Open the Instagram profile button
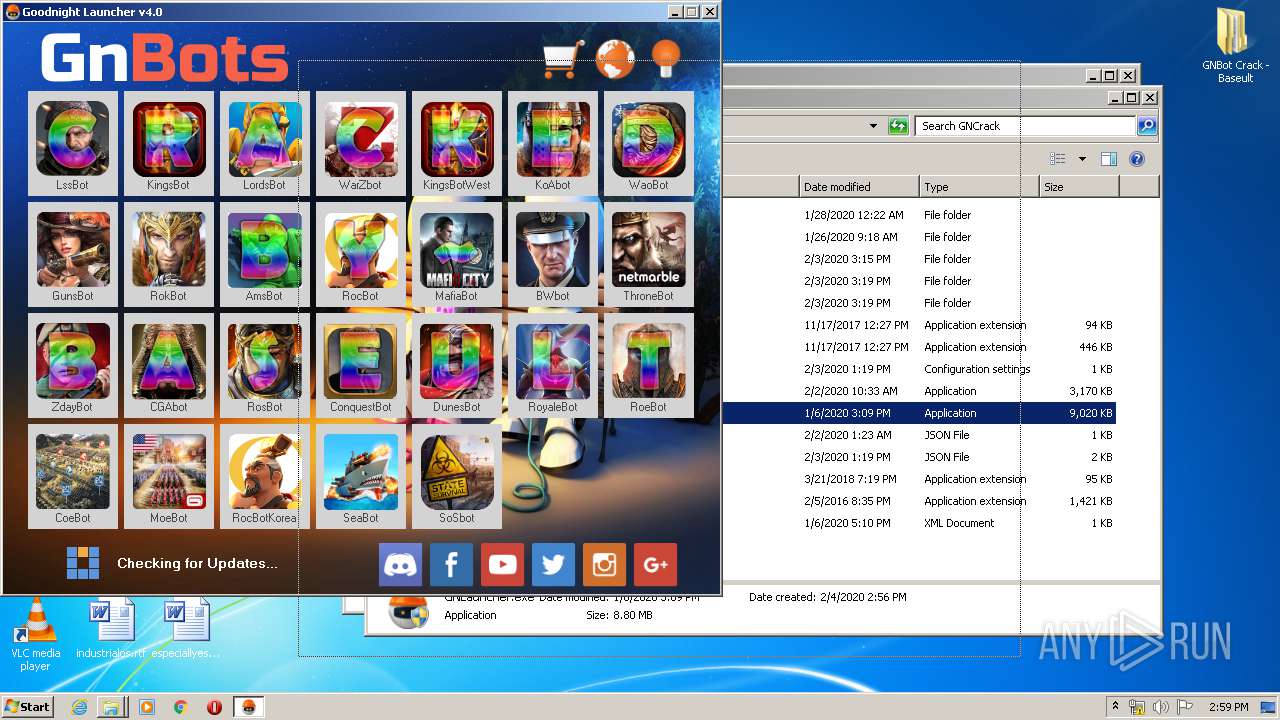Image resolution: width=1280 pixels, height=720 pixels. tap(605, 565)
